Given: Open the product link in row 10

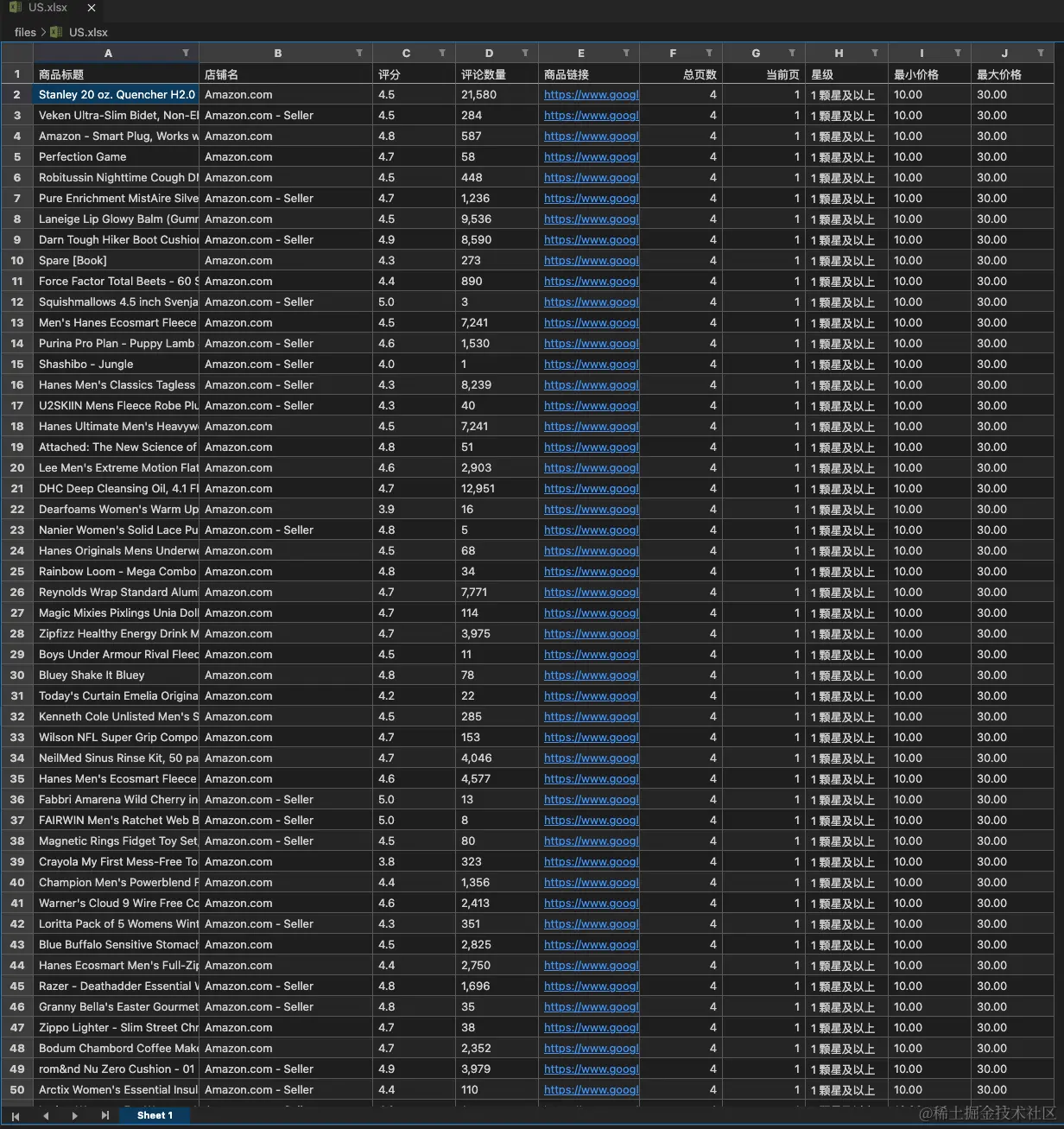Looking at the screenshot, I should (x=591, y=261).
